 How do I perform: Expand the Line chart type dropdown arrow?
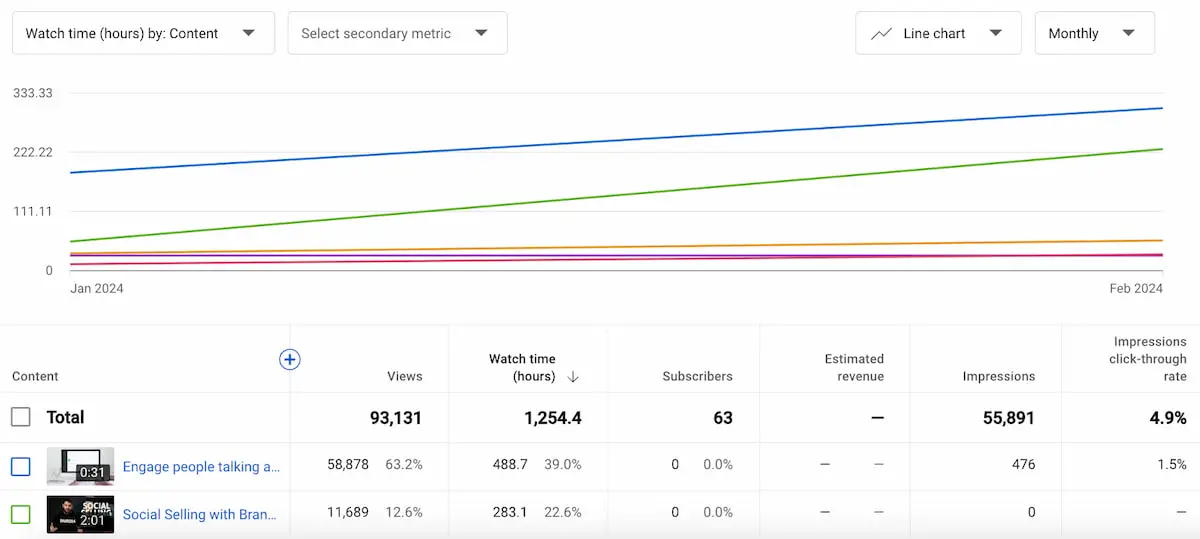point(995,33)
